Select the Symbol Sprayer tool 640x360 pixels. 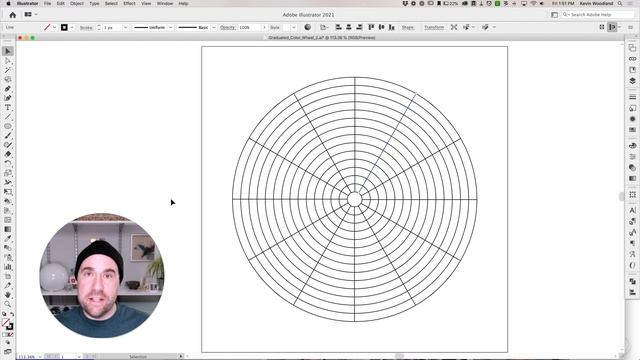click(x=8, y=258)
